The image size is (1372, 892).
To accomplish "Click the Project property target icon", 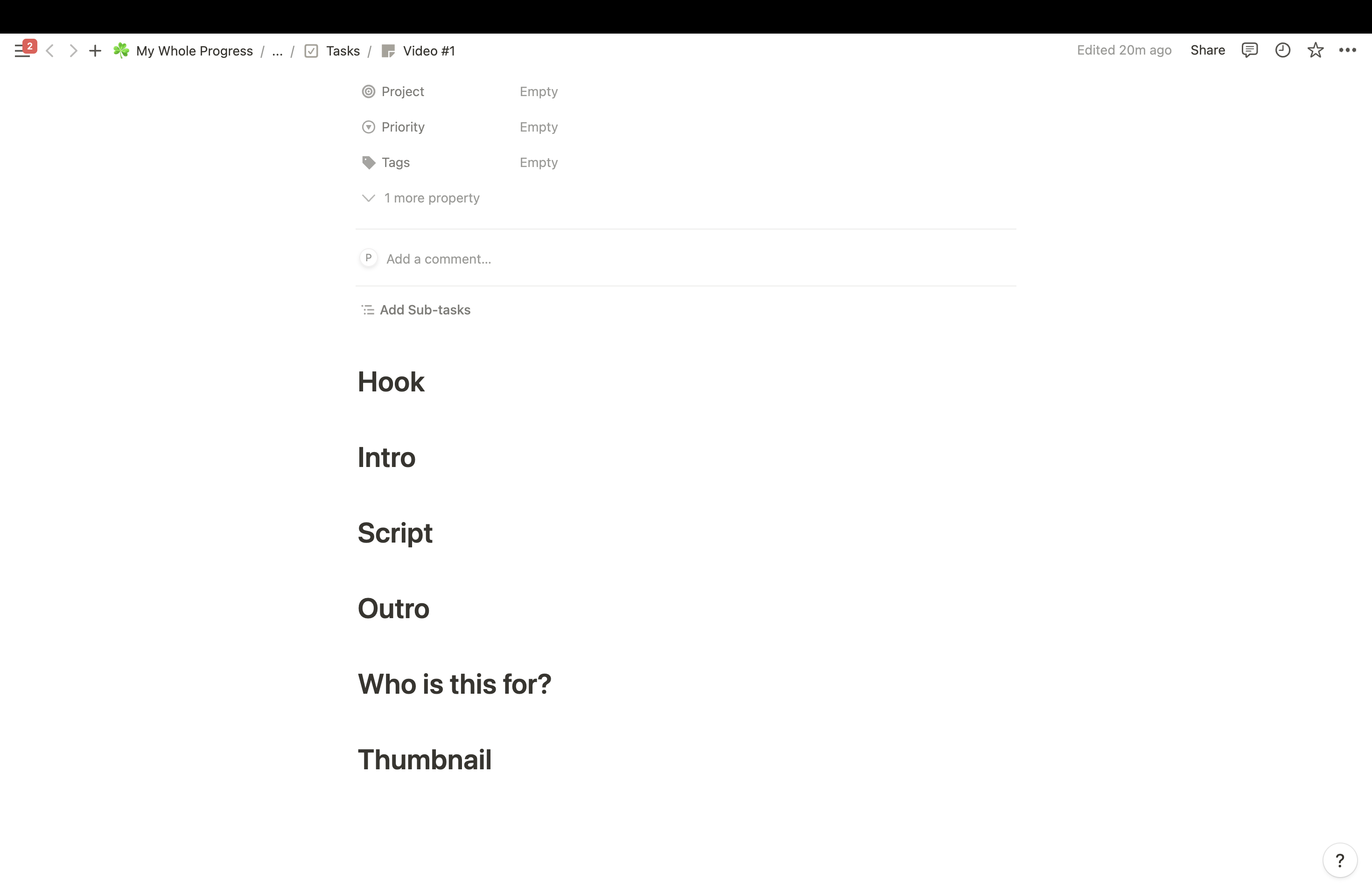I will pos(368,91).
